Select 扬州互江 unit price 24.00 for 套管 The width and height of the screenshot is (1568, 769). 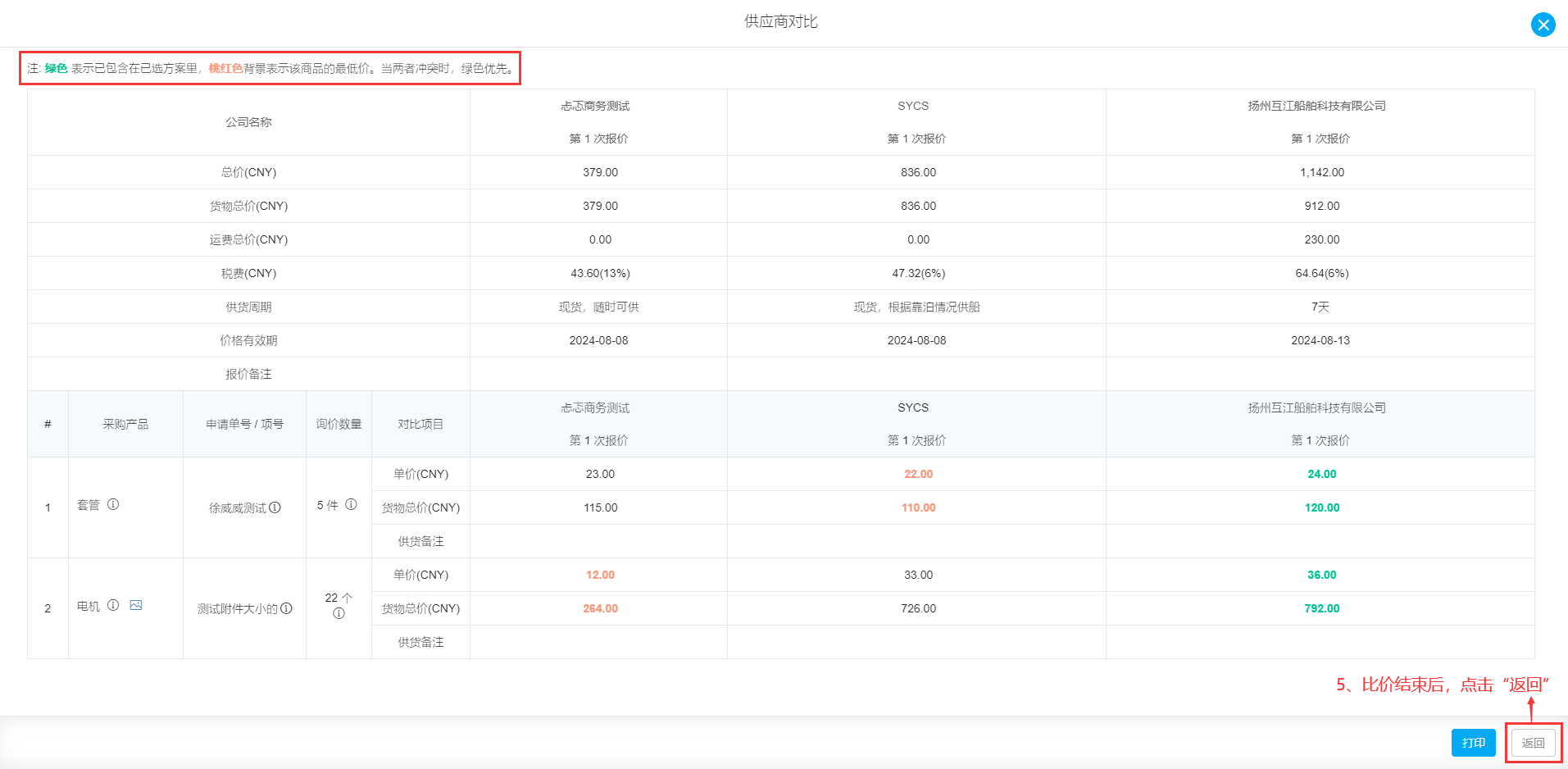pyautogui.click(x=1321, y=474)
